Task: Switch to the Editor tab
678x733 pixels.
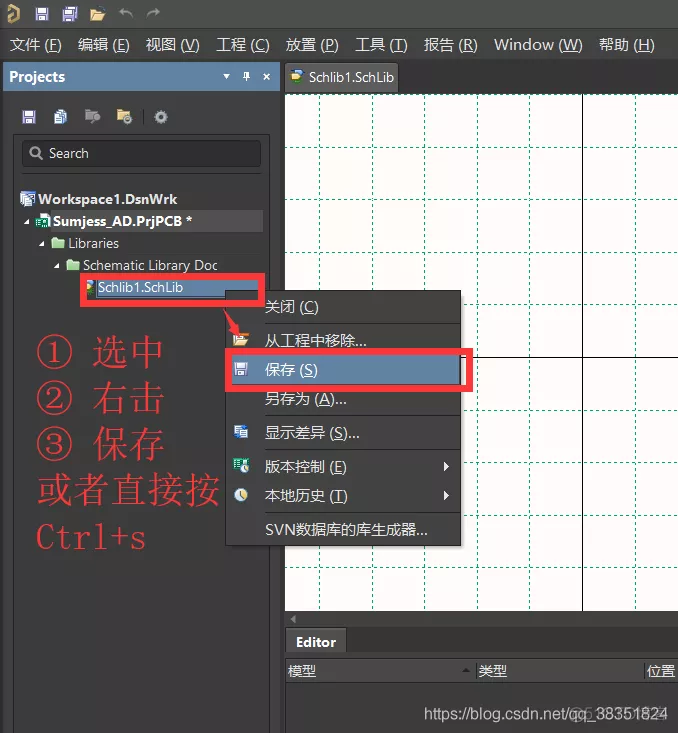Action: tap(316, 642)
